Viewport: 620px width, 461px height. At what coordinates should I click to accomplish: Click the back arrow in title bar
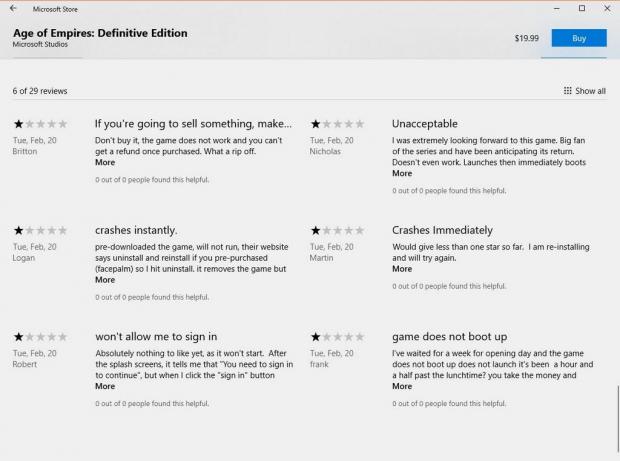(12, 8)
